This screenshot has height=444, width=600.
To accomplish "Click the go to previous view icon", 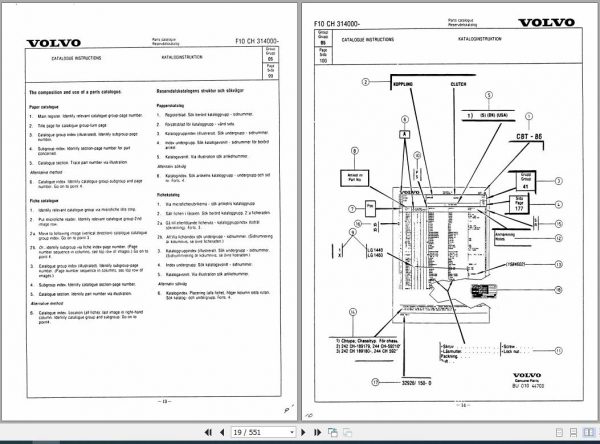I will point(333,433).
